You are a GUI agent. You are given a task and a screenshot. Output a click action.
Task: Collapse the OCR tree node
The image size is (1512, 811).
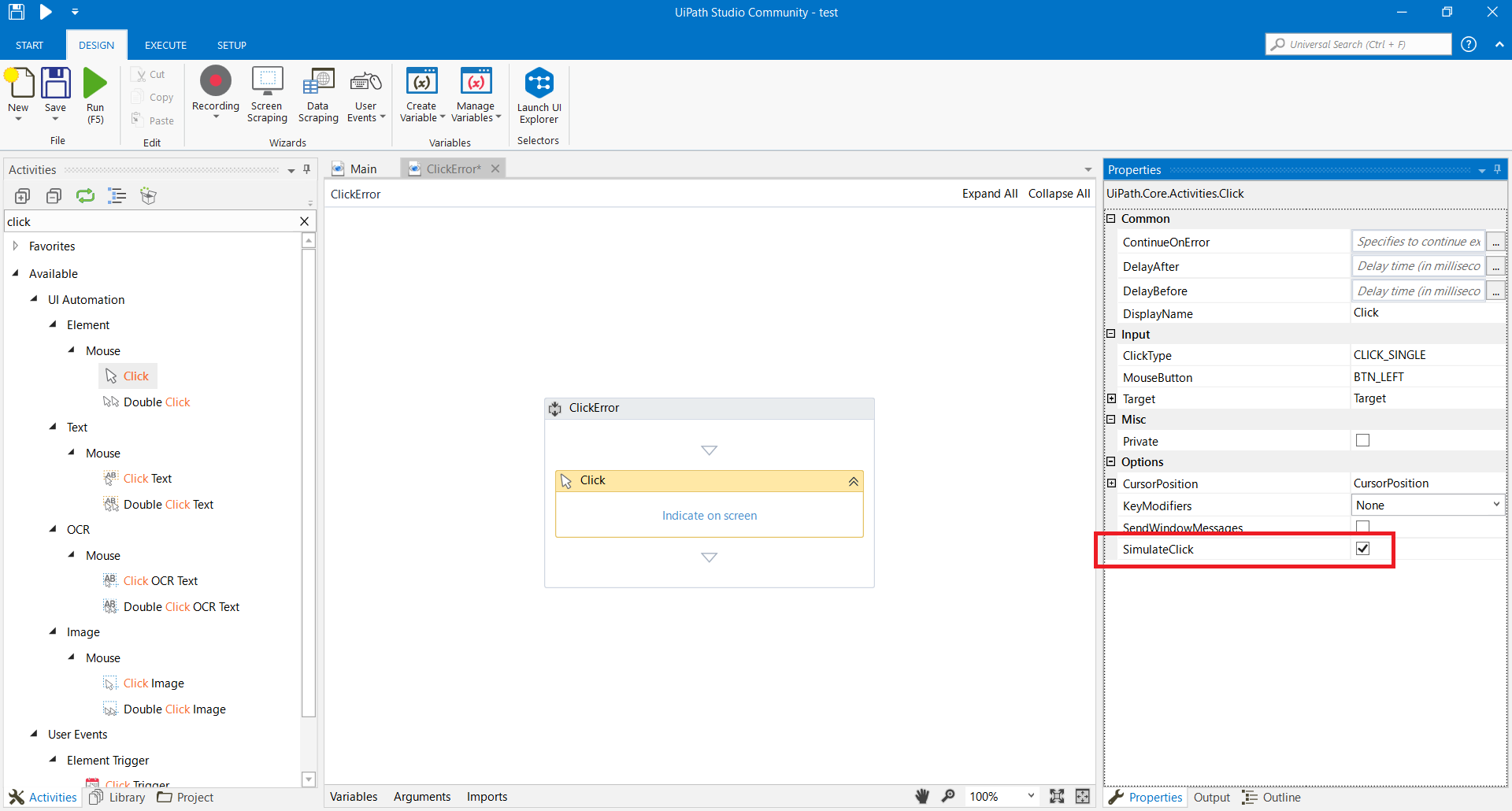click(53, 529)
